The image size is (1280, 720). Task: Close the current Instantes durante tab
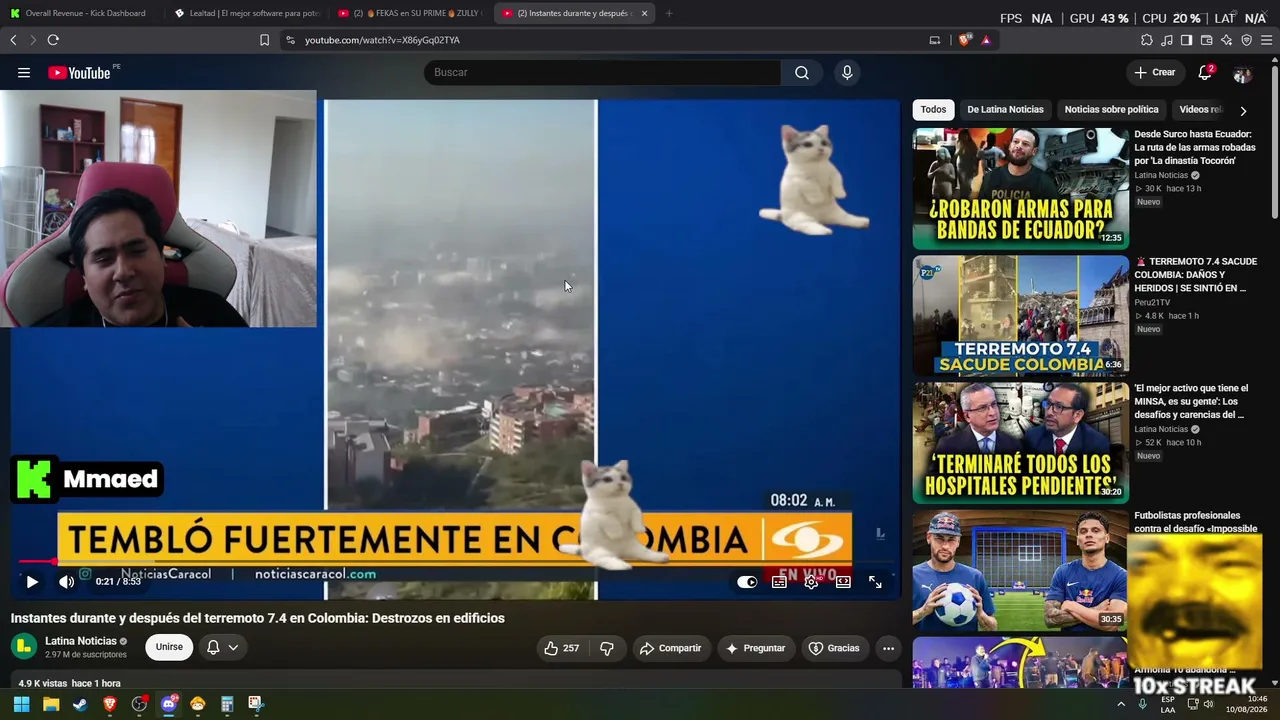click(644, 13)
